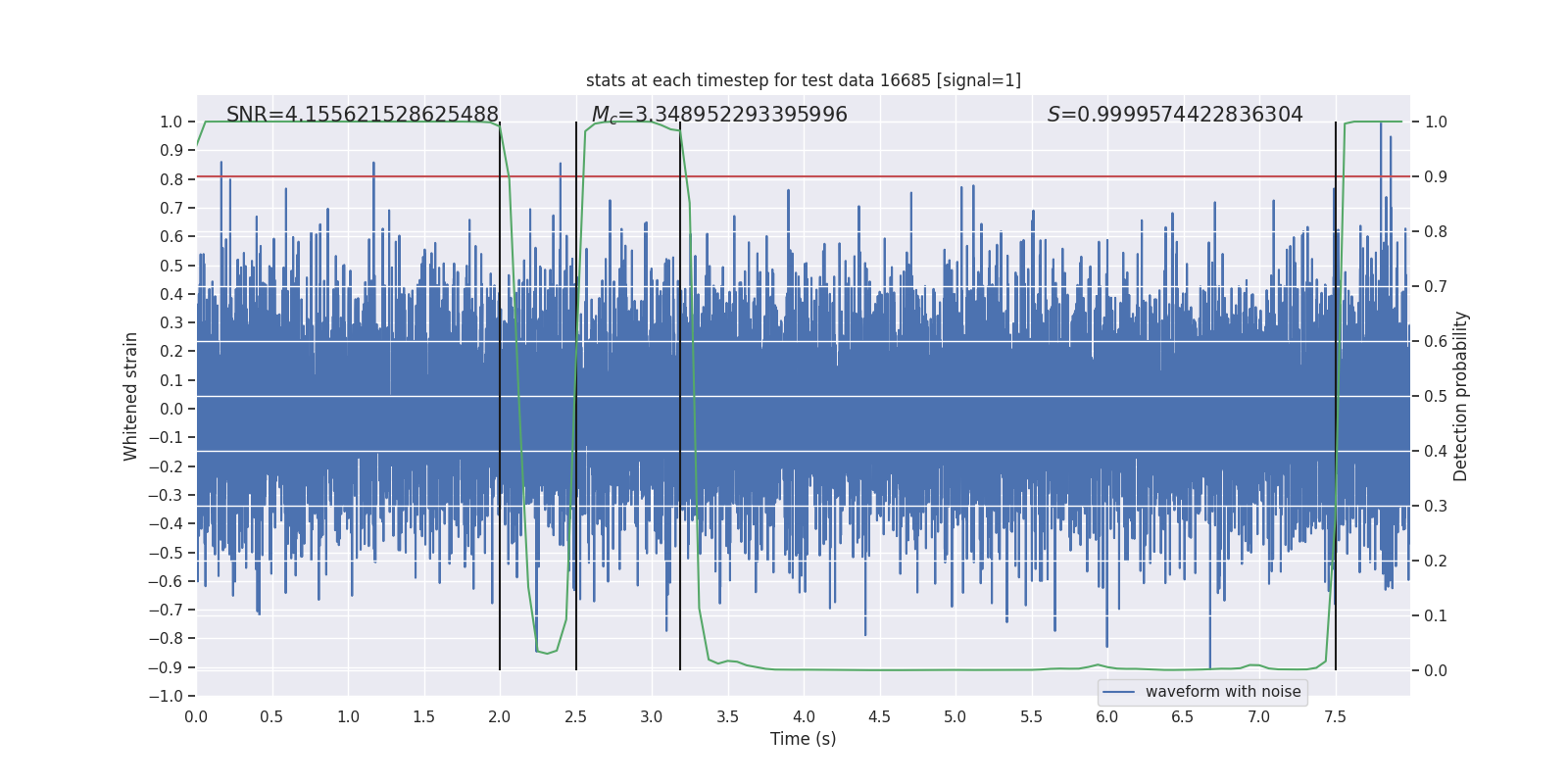The height and width of the screenshot is (784, 1568).
Task: Select the 0.7 tick on the Whitened strain axis
Action: (171, 208)
